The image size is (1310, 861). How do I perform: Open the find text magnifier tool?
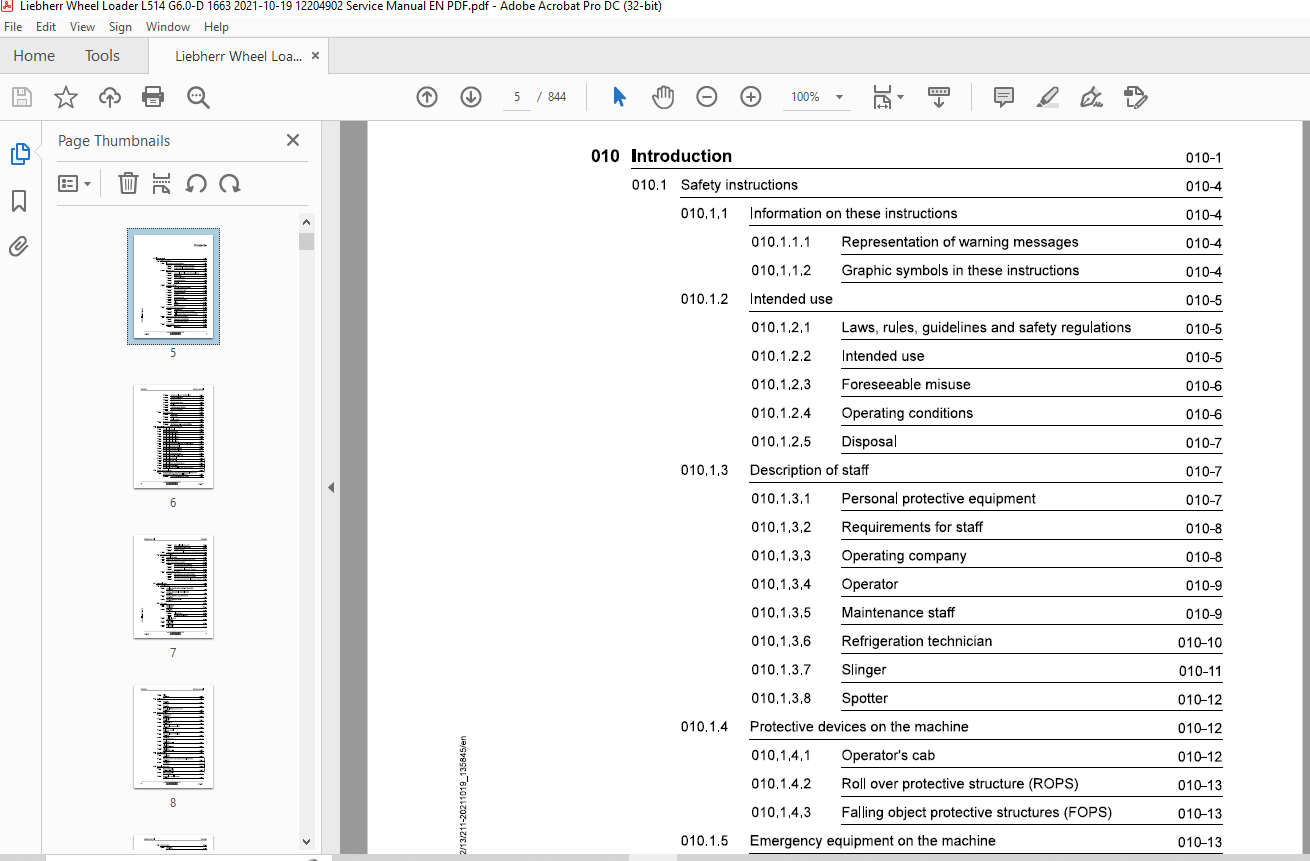click(x=198, y=97)
